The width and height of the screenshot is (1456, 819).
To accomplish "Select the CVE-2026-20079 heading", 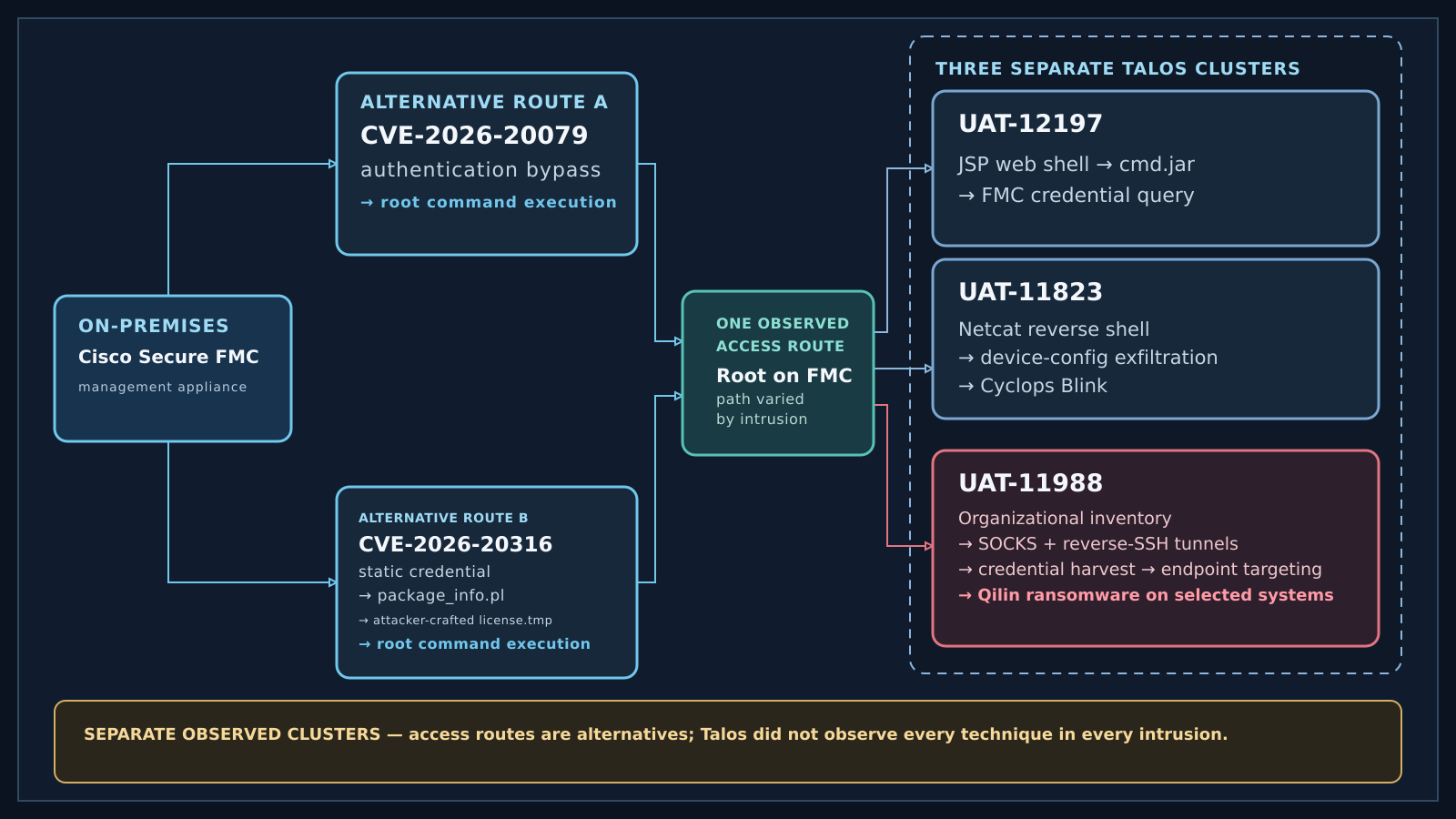I will [x=474, y=136].
